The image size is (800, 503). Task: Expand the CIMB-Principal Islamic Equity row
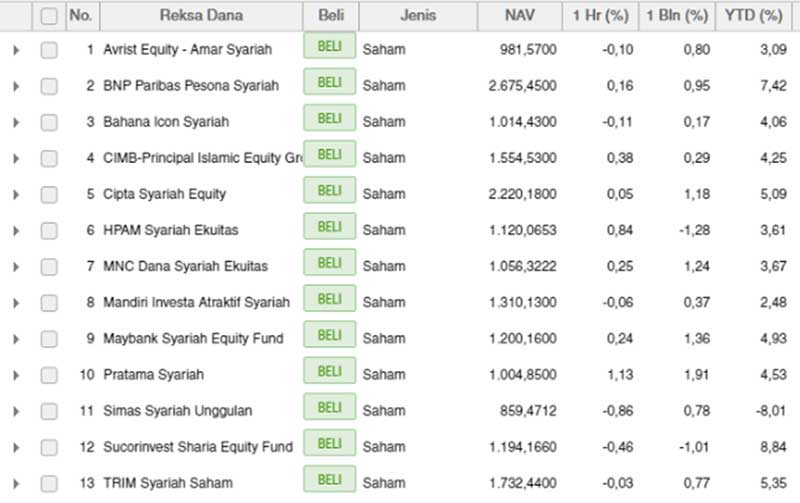point(16,159)
